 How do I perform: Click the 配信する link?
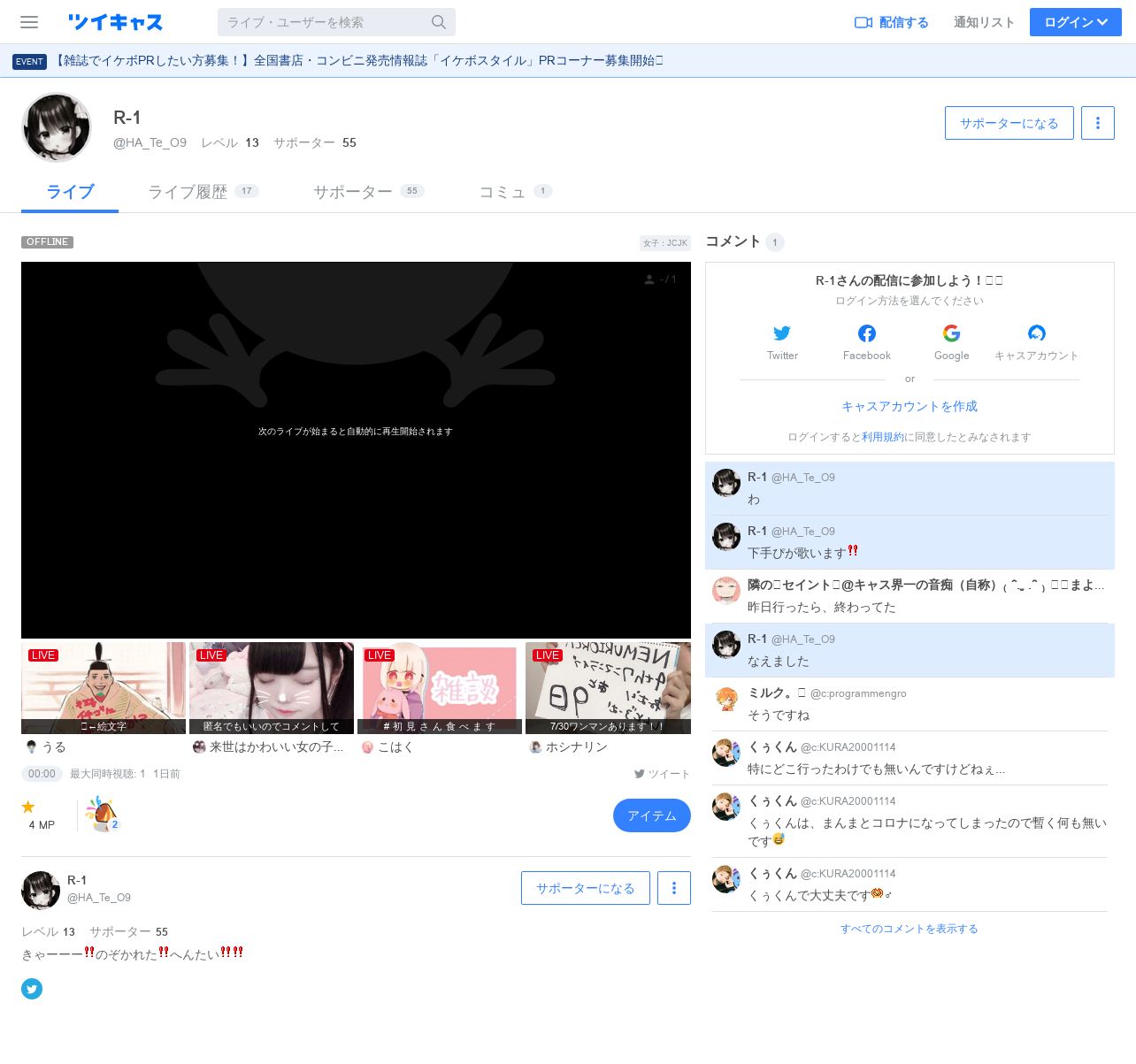click(x=891, y=22)
